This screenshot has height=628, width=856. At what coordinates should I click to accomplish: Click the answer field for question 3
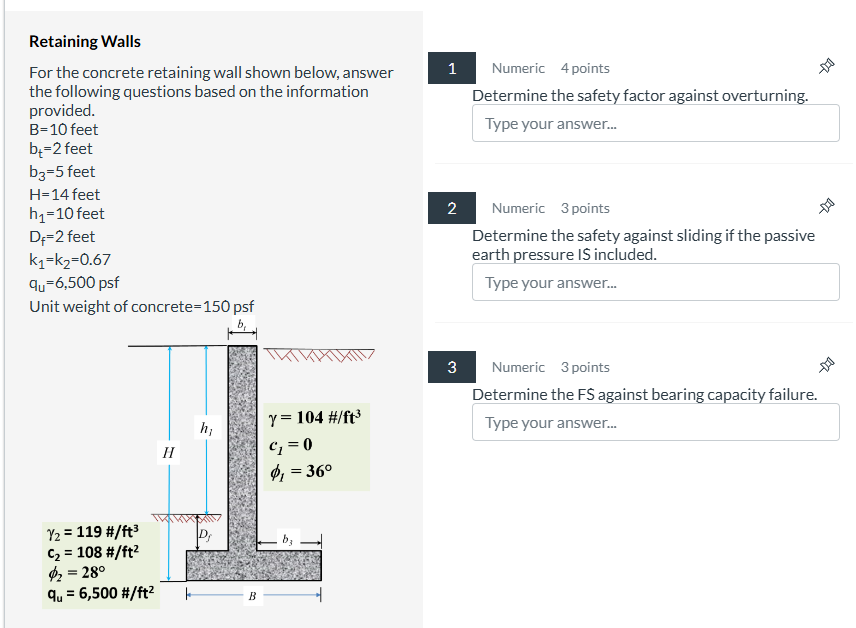(x=655, y=422)
